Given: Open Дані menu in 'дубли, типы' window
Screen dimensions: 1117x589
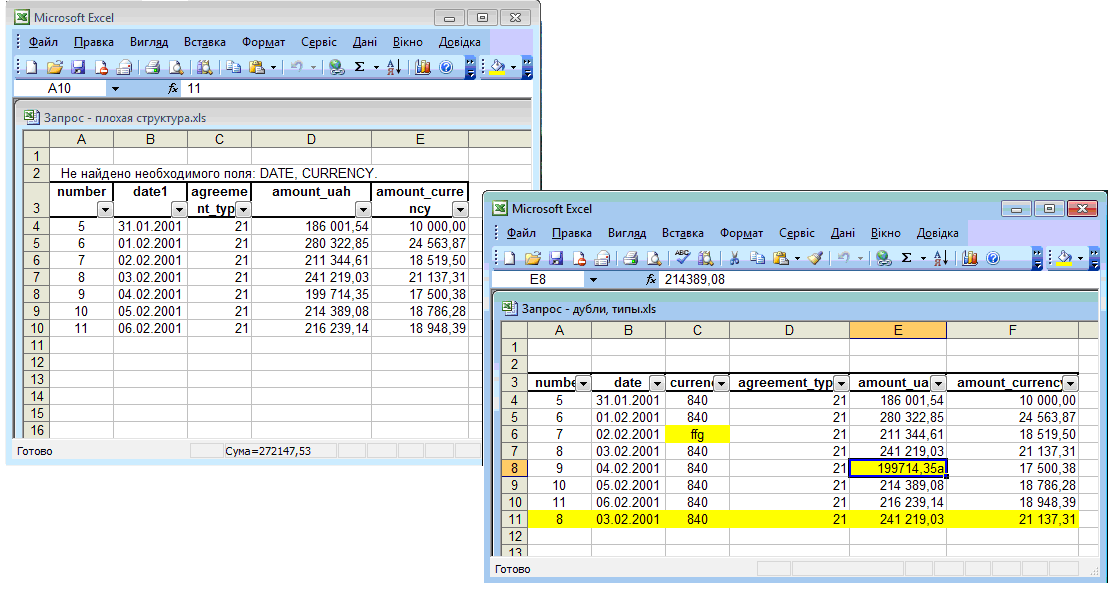Looking at the screenshot, I should click(x=842, y=233).
